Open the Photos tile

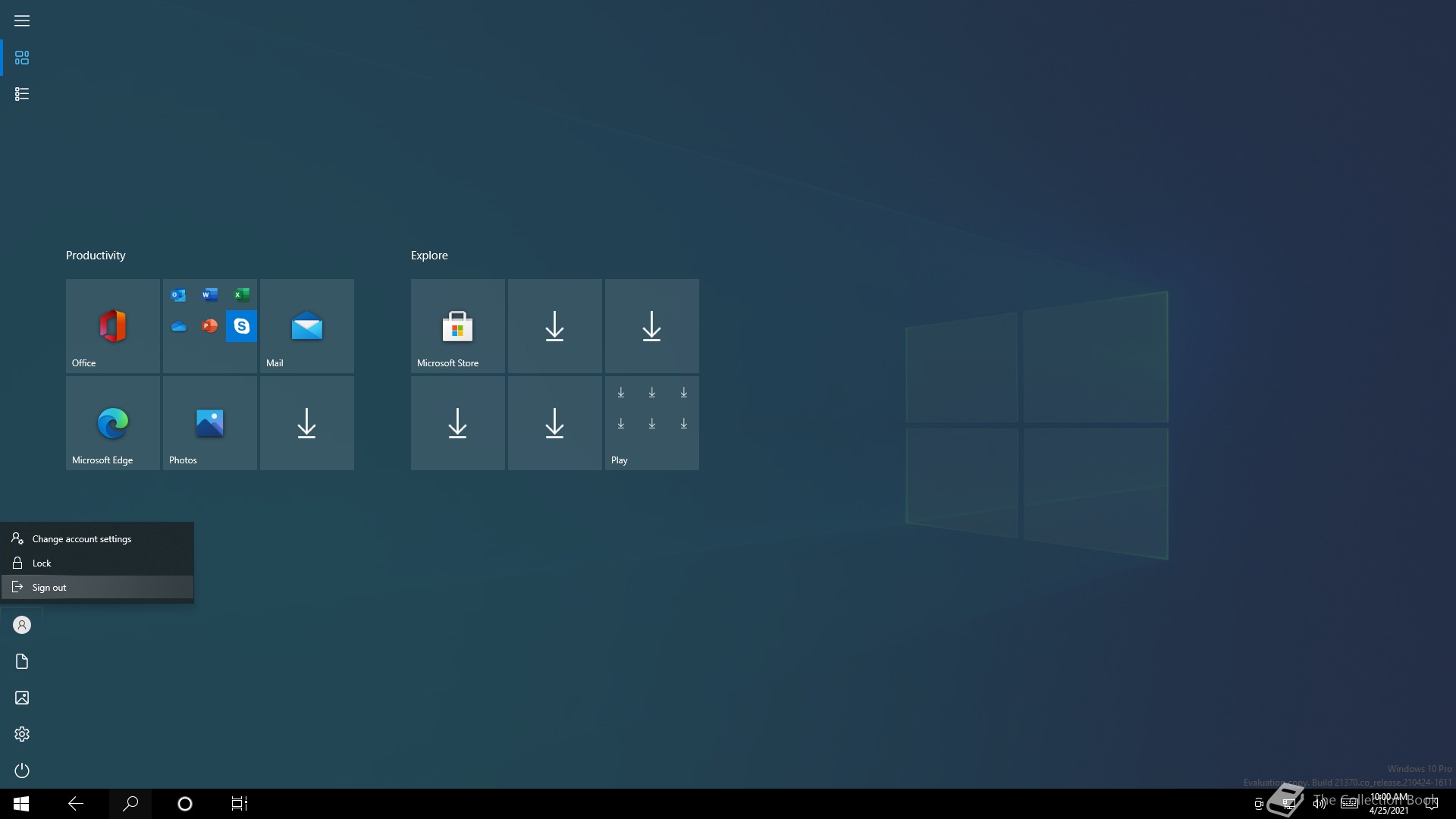(210, 423)
